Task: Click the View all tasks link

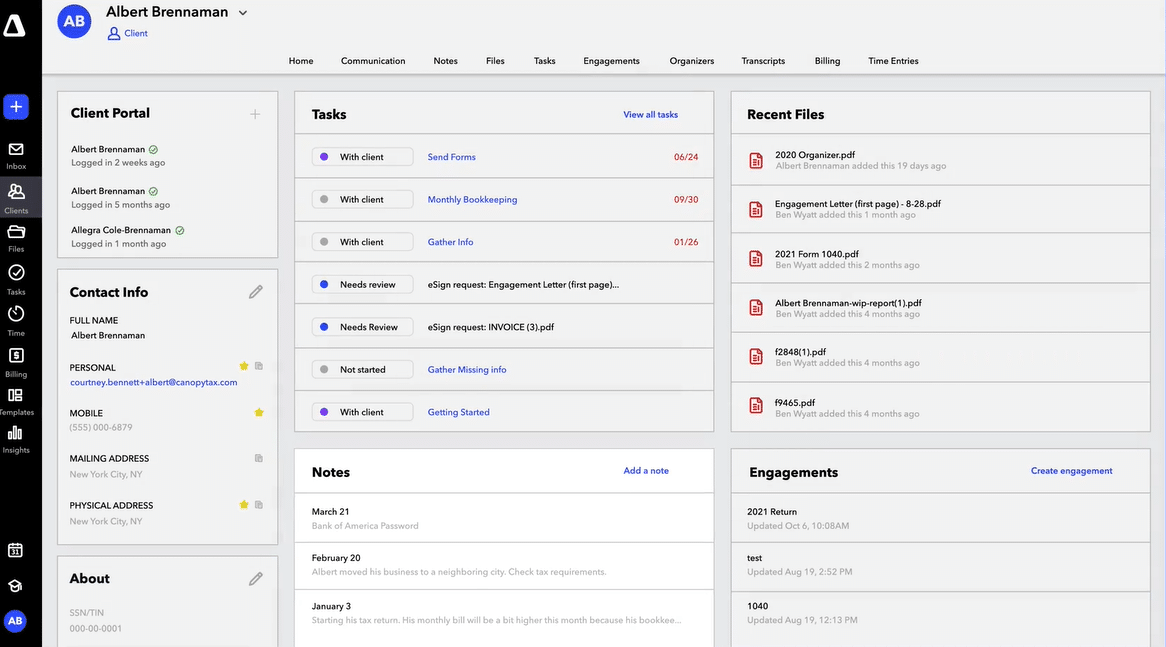Action: (x=650, y=114)
